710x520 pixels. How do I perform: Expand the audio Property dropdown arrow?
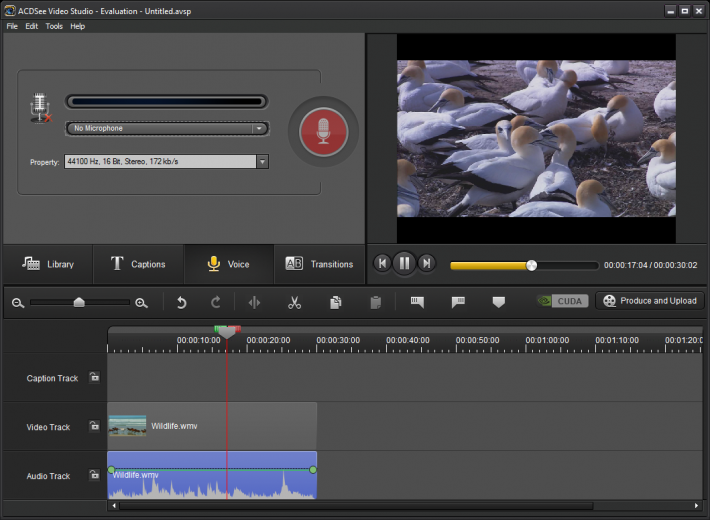[263, 162]
